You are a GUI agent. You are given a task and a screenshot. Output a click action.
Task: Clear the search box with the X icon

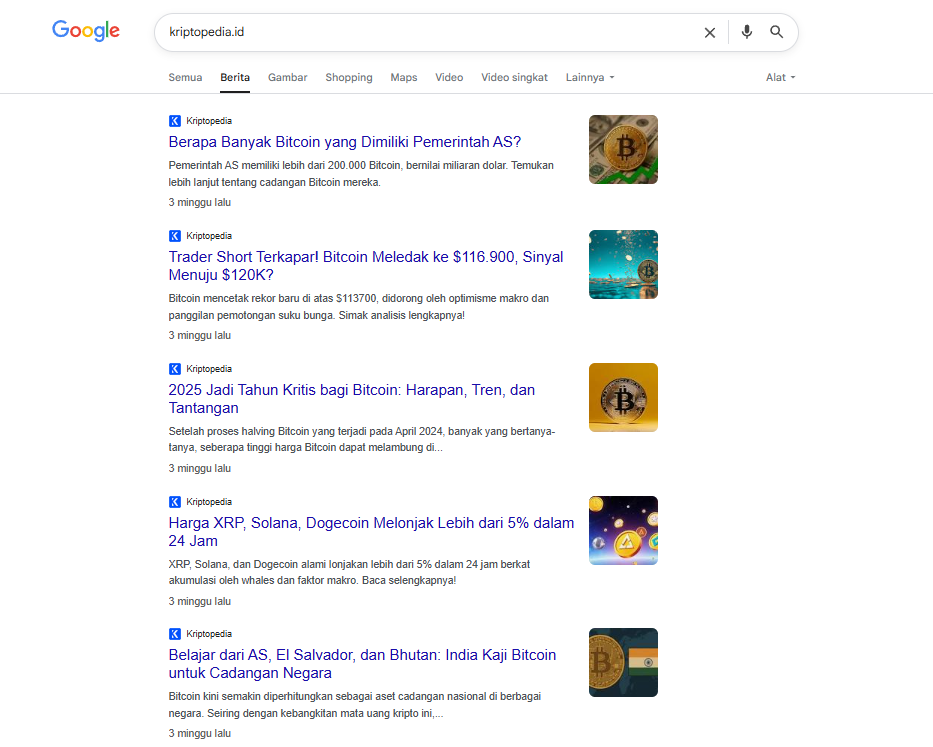tap(710, 33)
